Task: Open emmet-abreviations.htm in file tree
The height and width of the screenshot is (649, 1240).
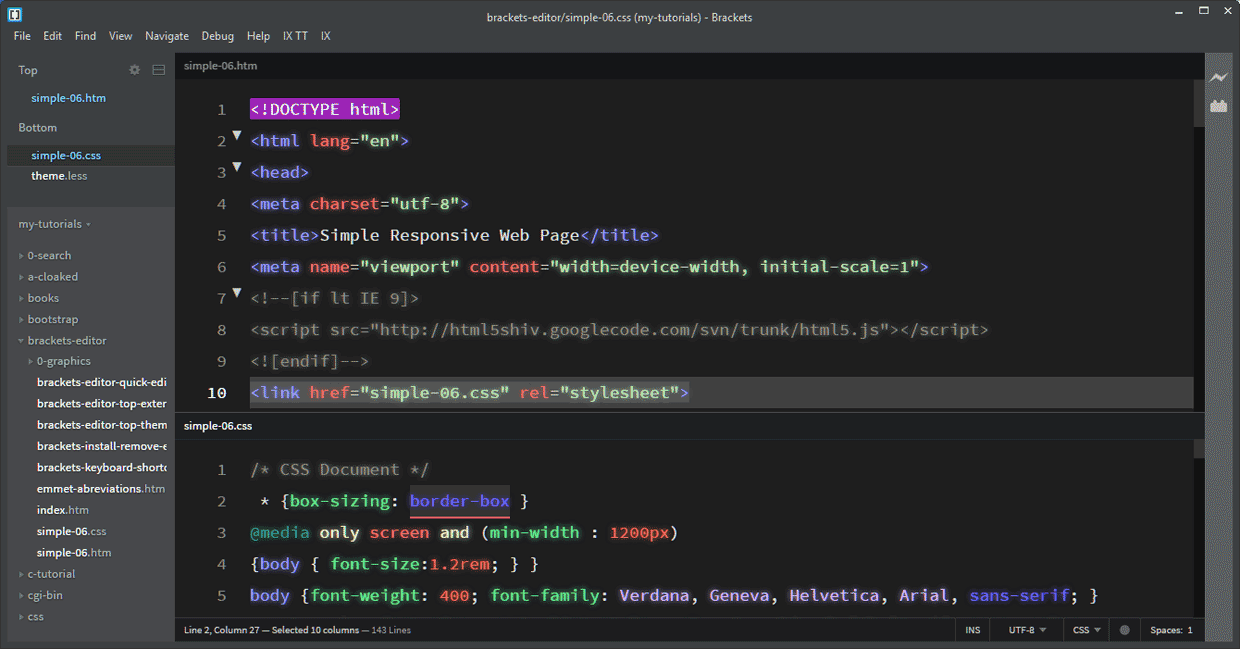Action: [101, 489]
